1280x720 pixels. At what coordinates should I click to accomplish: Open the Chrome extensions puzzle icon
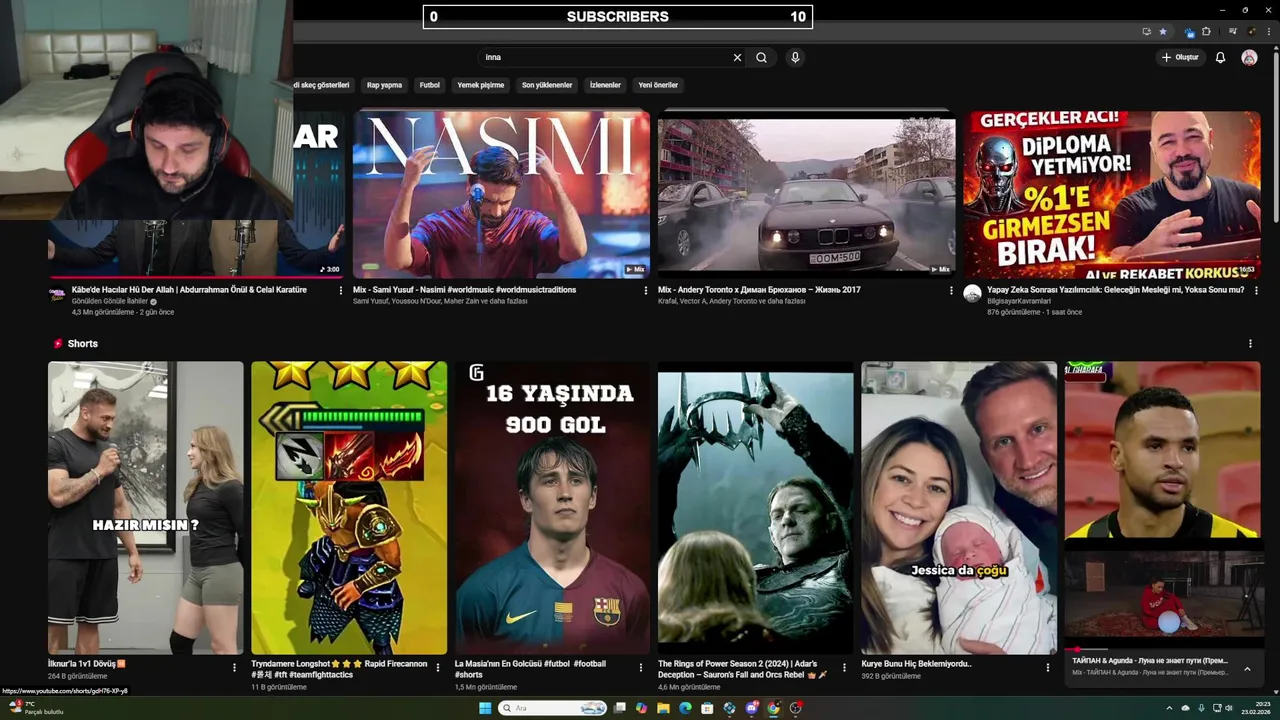click(x=1206, y=31)
